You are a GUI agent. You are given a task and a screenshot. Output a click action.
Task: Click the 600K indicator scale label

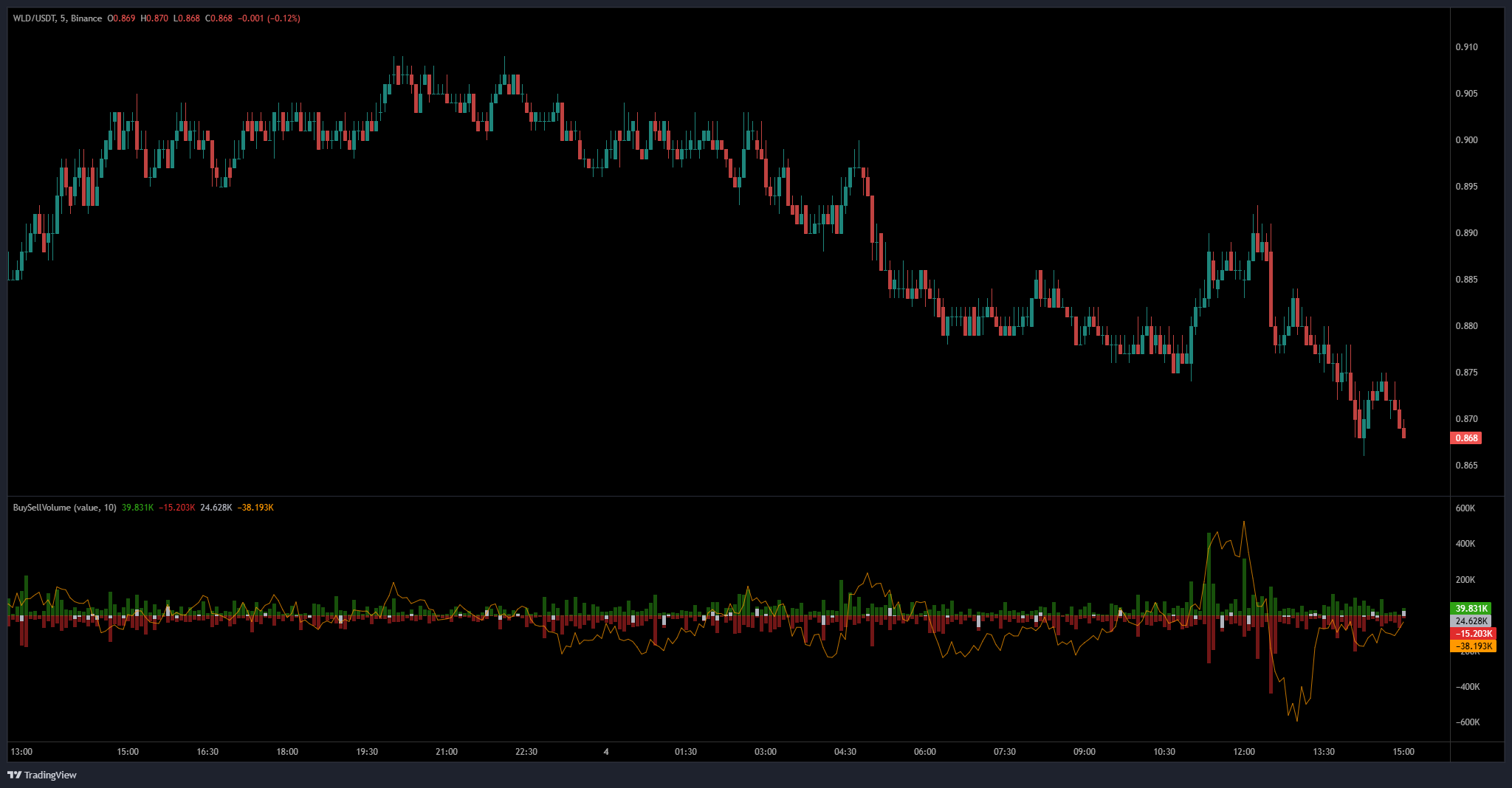pyautogui.click(x=1465, y=508)
